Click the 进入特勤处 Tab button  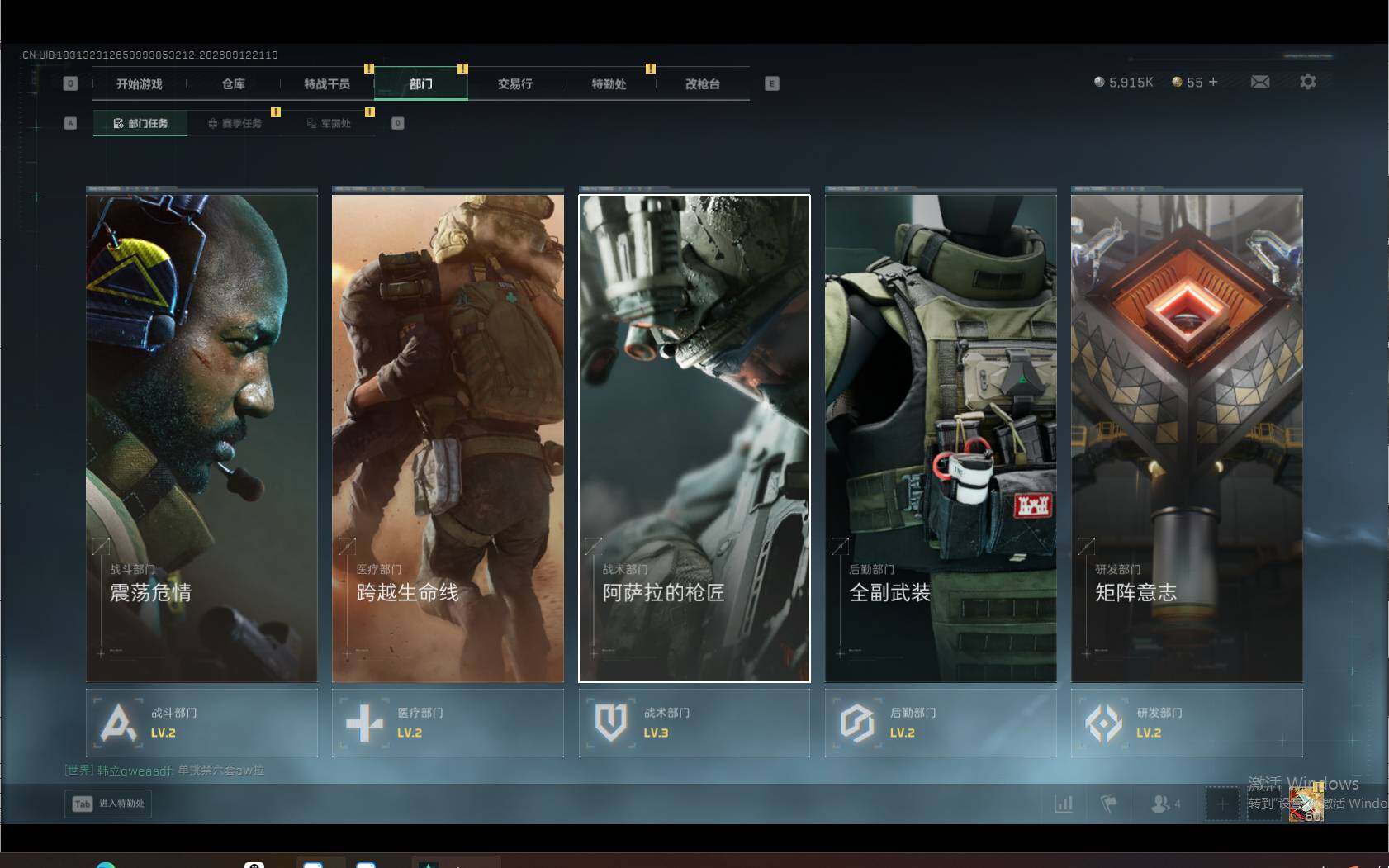[108, 804]
